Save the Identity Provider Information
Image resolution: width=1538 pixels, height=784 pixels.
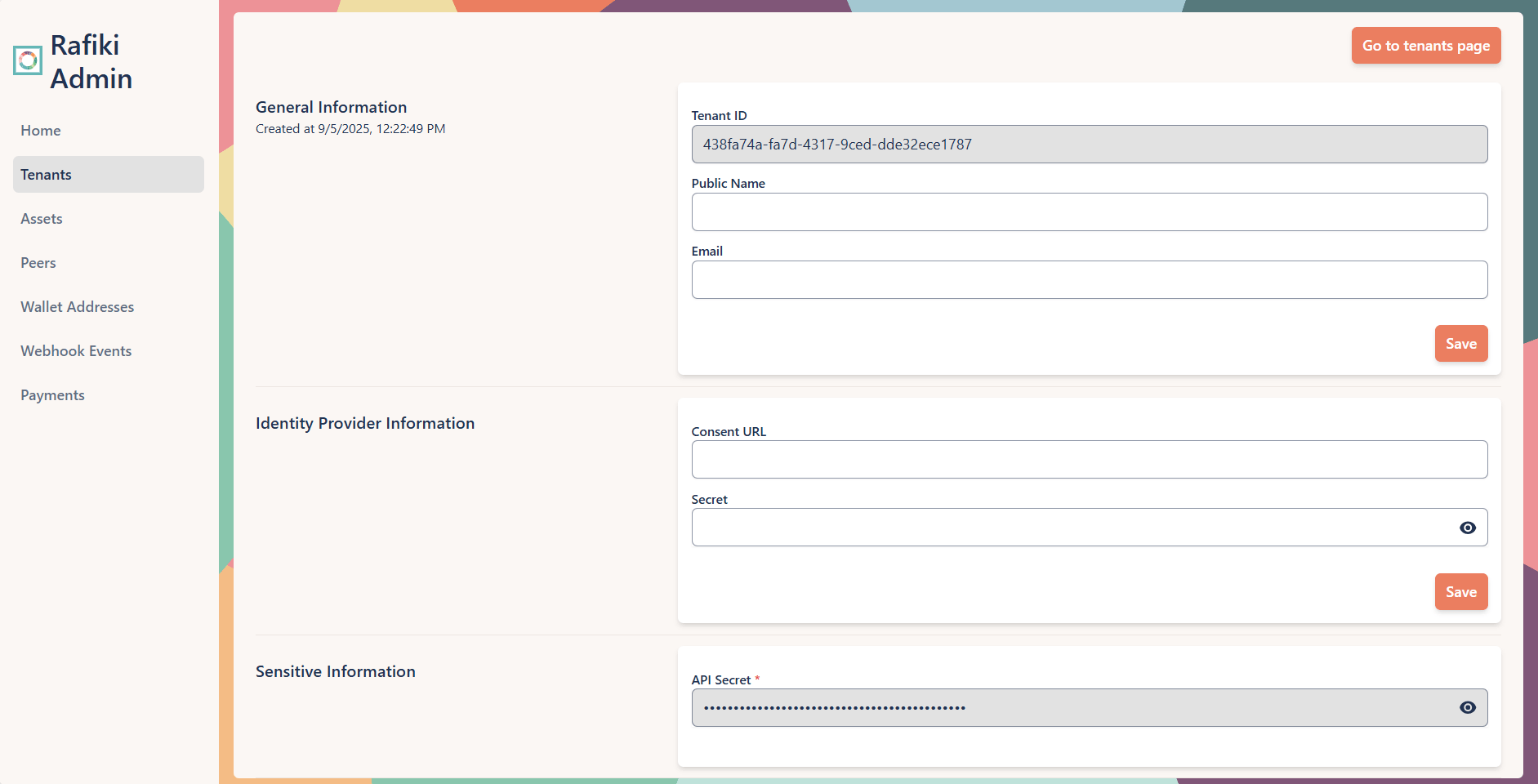click(x=1460, y=591)
